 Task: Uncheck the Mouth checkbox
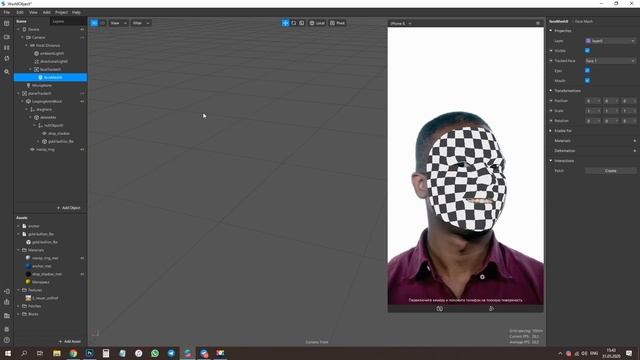(x=587, y=80)
